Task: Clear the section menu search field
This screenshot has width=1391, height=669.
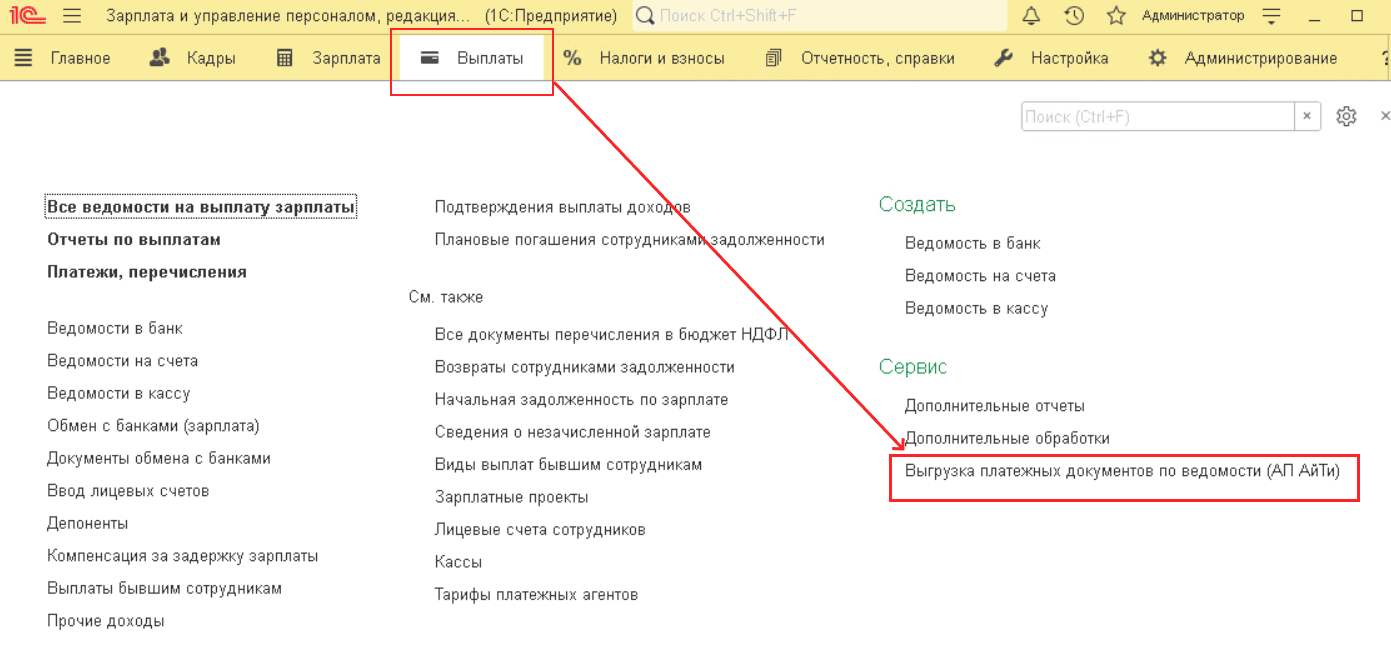Action: (1307, 116)
